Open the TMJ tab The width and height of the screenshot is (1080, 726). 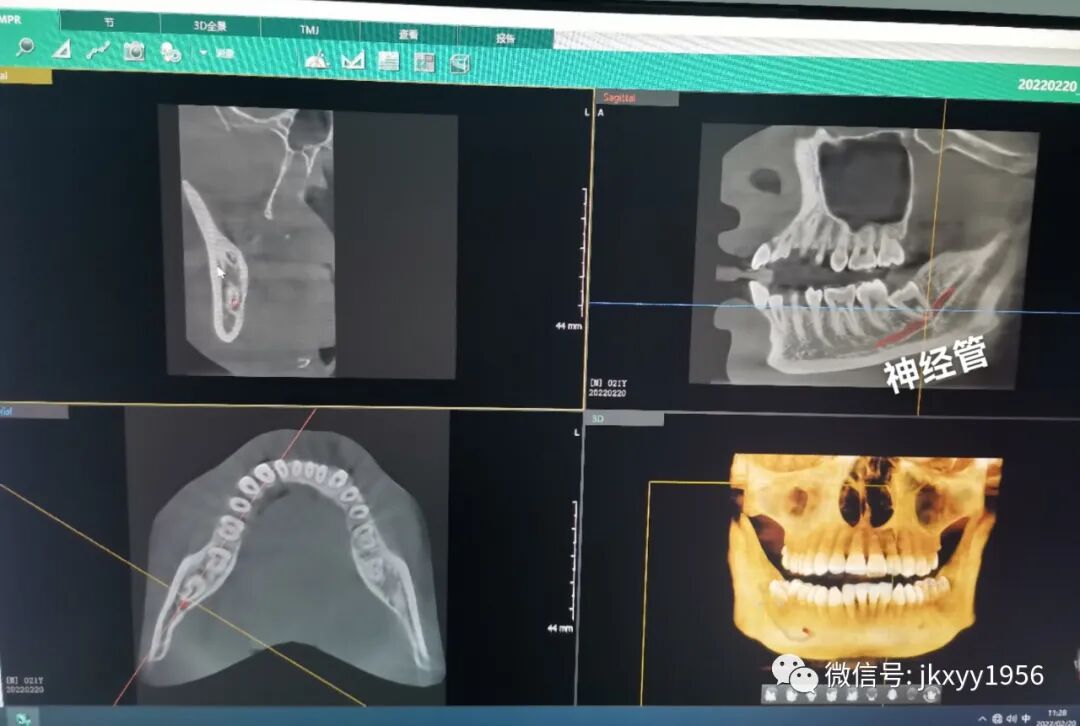pyautogui.click(x=310, y=30)
